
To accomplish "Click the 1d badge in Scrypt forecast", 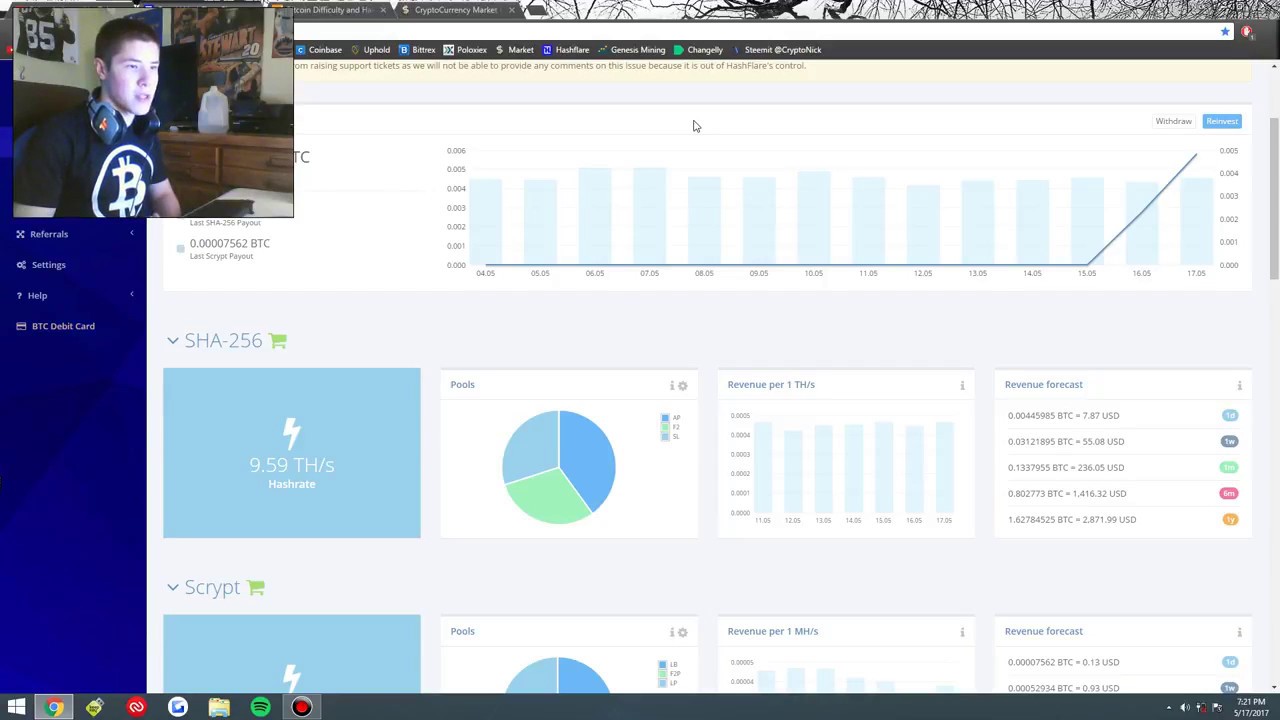I will click(x=1229, y=662).
